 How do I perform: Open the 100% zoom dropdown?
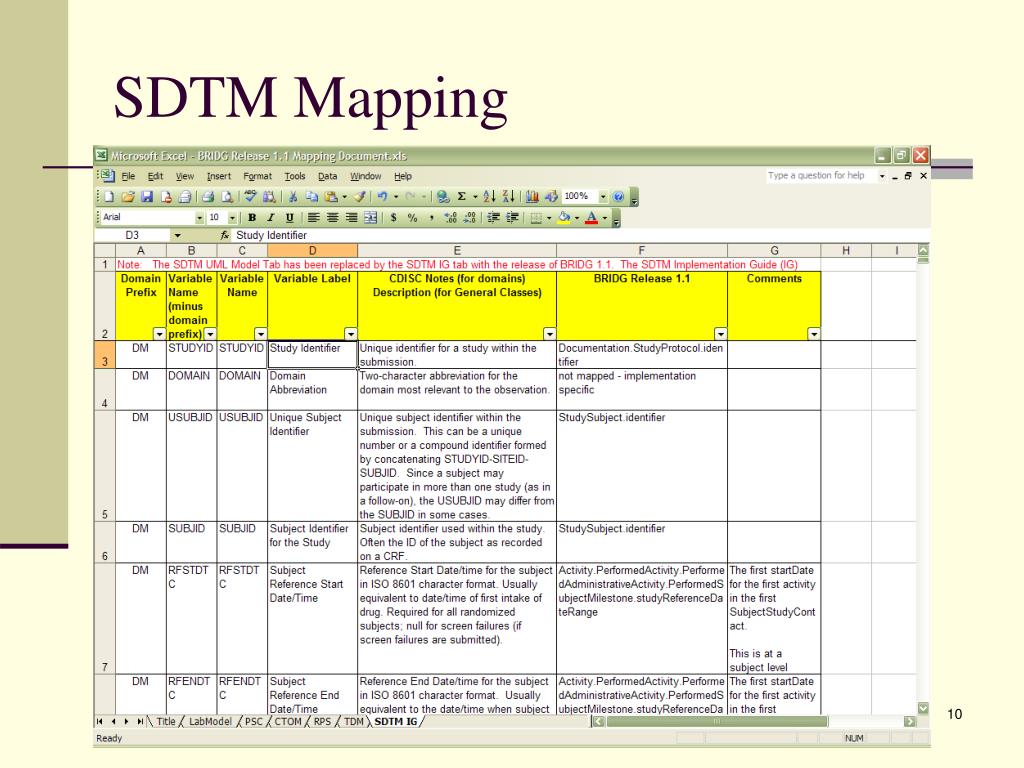click(x=603, y=197)
